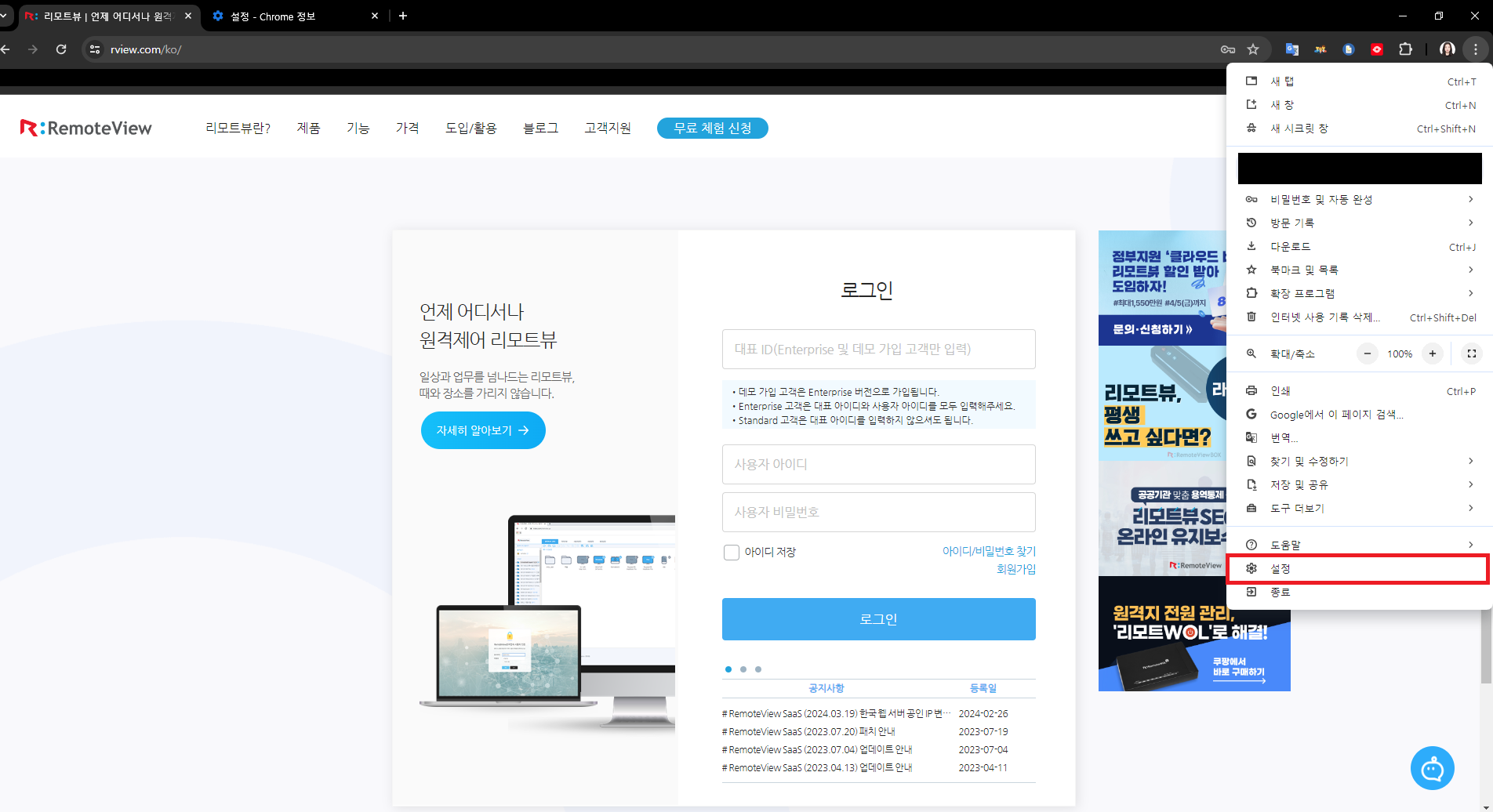Select the third carousel dot
This screenshot has width=1493, height=812.
tap(758, 669)
